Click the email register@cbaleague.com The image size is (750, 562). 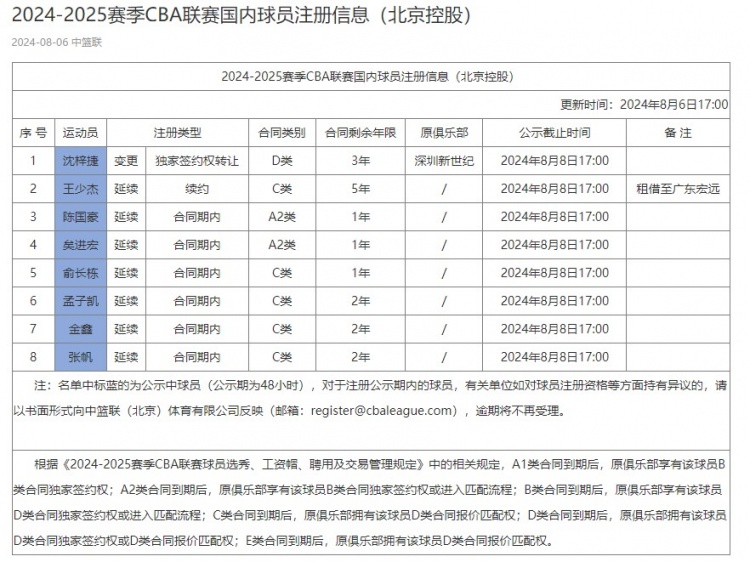(x=381, y=411)
